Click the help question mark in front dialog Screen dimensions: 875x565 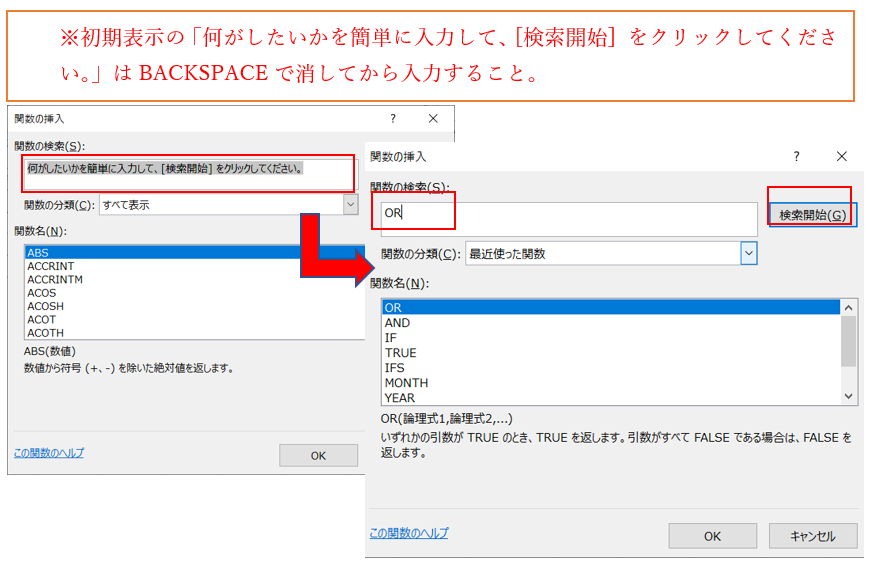(x=797, y=157)
